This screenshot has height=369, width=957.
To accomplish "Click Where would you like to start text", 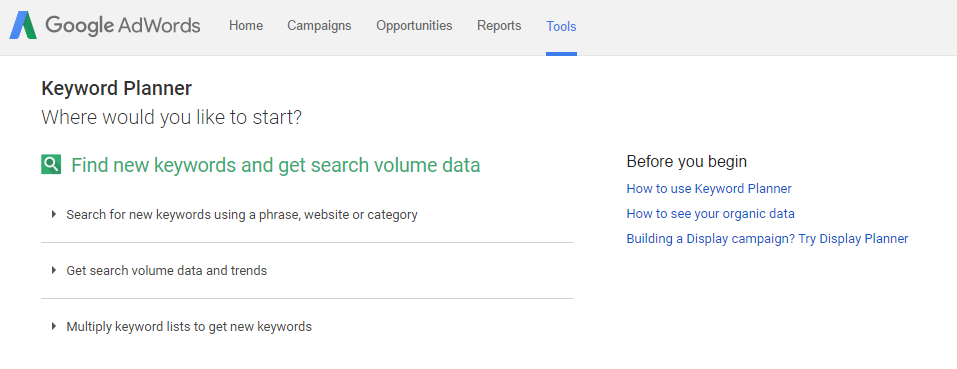I will click(172, 116).
